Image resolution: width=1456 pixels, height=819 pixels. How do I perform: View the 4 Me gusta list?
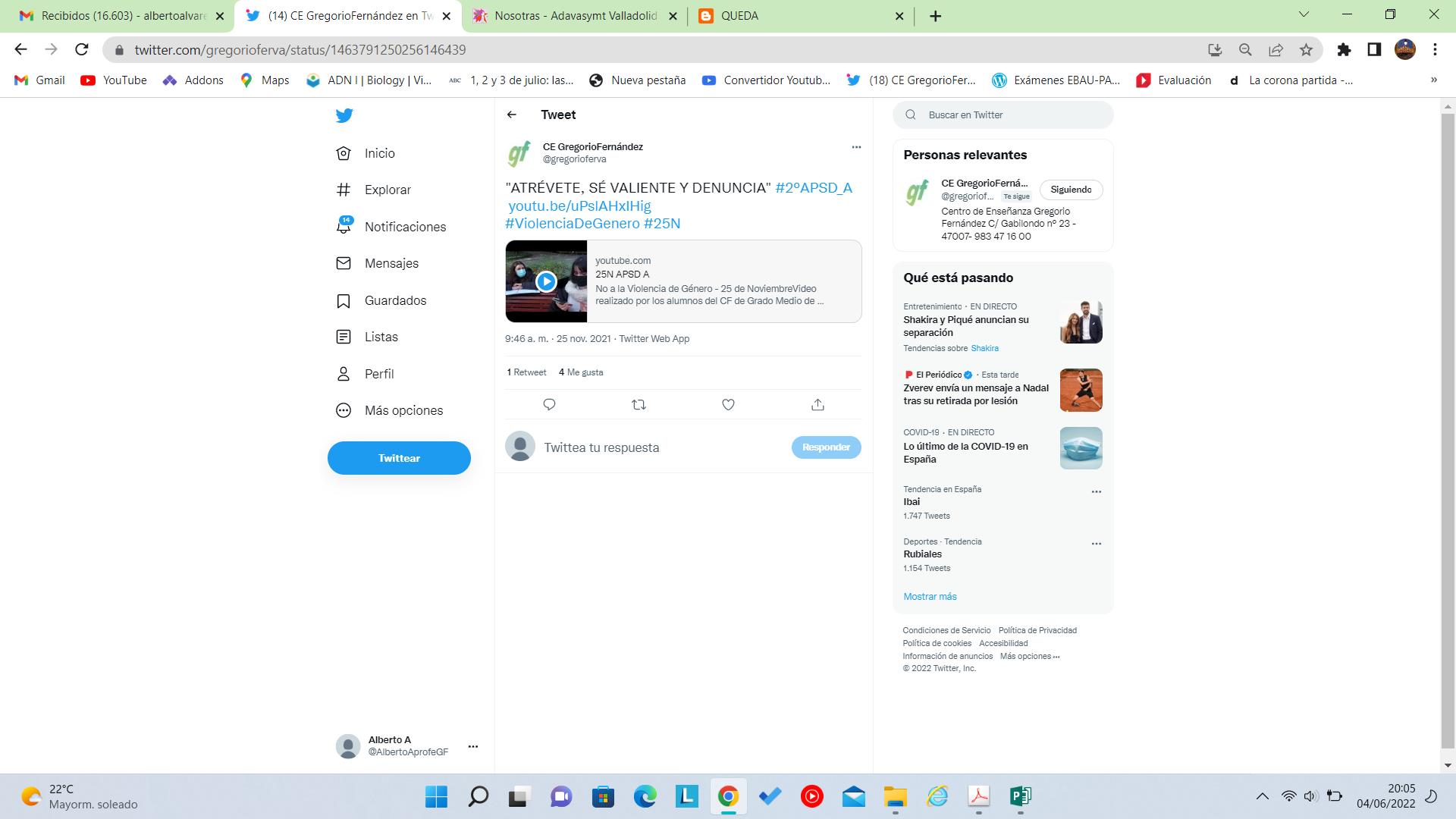(x=581, y=372)
